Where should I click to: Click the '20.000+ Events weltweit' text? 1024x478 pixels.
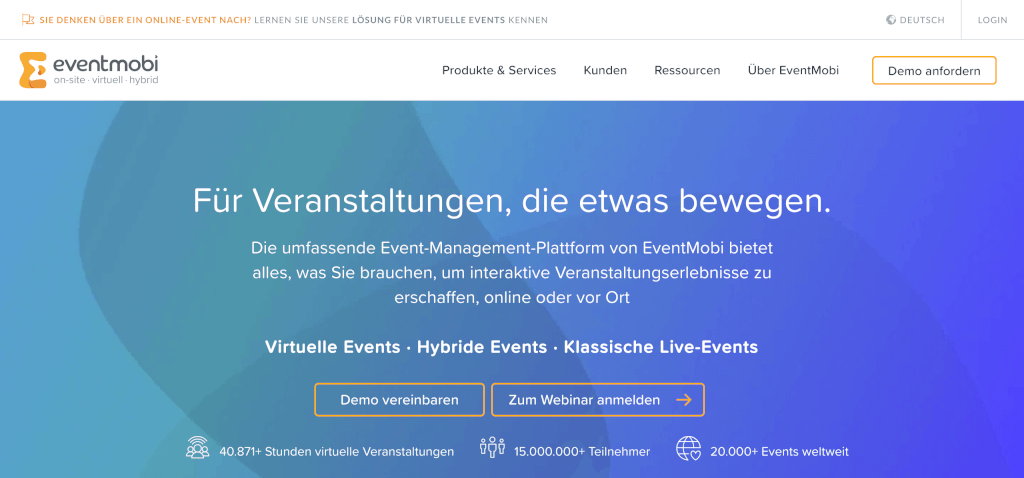tap(779, 451)
